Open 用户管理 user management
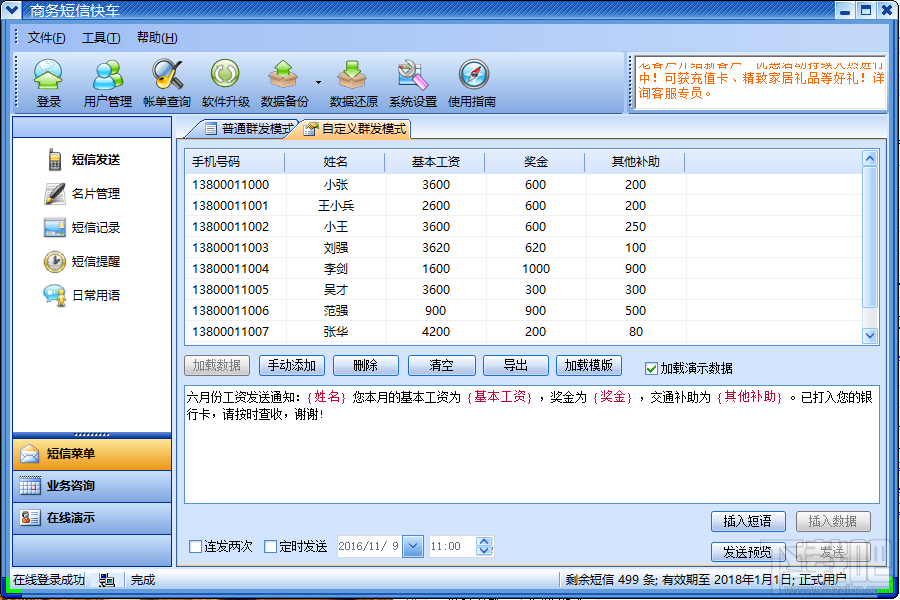Image resolution: width=900 pixels, height=600 pixels. (107, 83)
